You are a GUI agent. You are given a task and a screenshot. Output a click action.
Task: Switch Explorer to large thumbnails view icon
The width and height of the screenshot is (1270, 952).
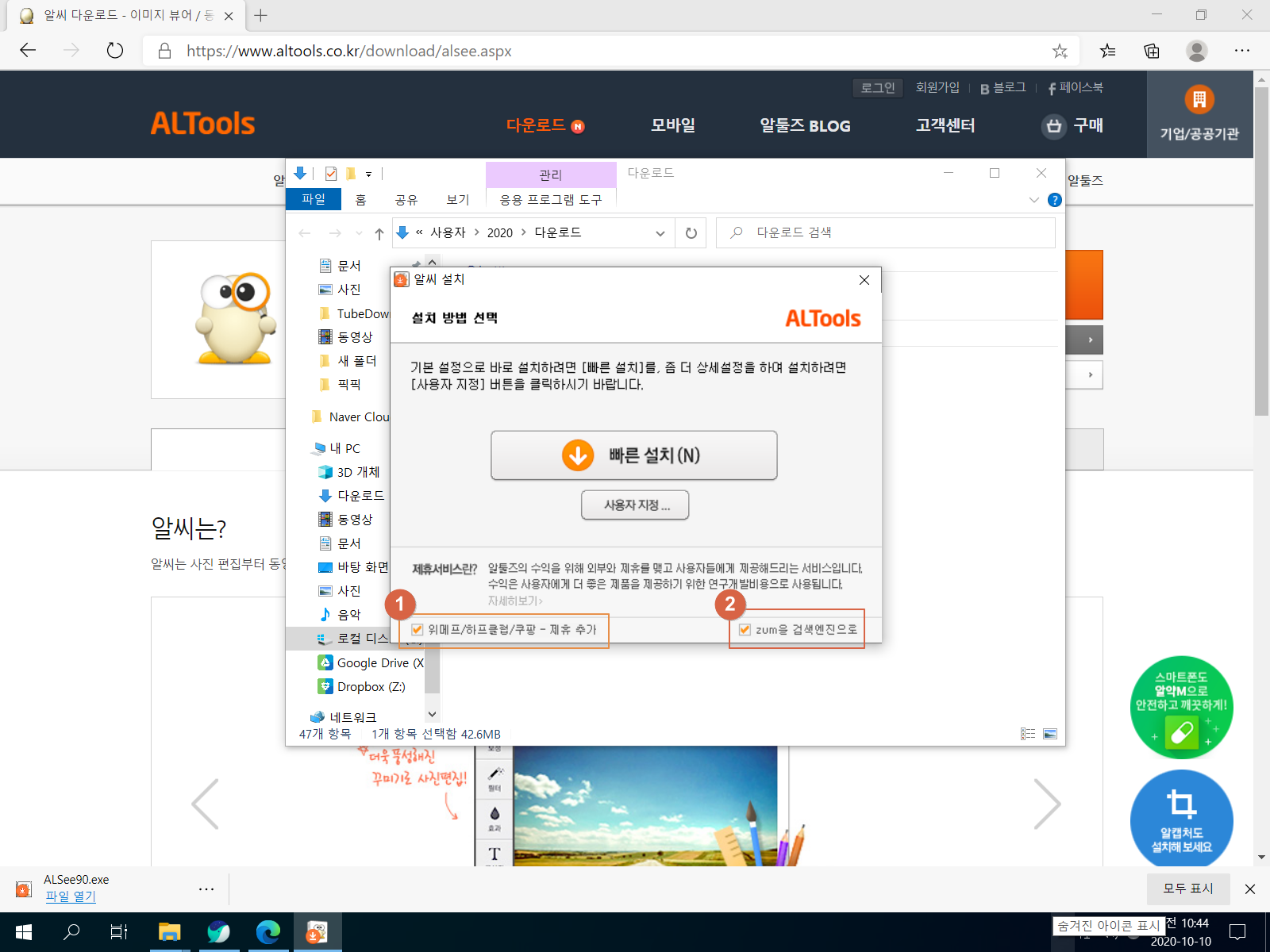tap(1050, 734)
